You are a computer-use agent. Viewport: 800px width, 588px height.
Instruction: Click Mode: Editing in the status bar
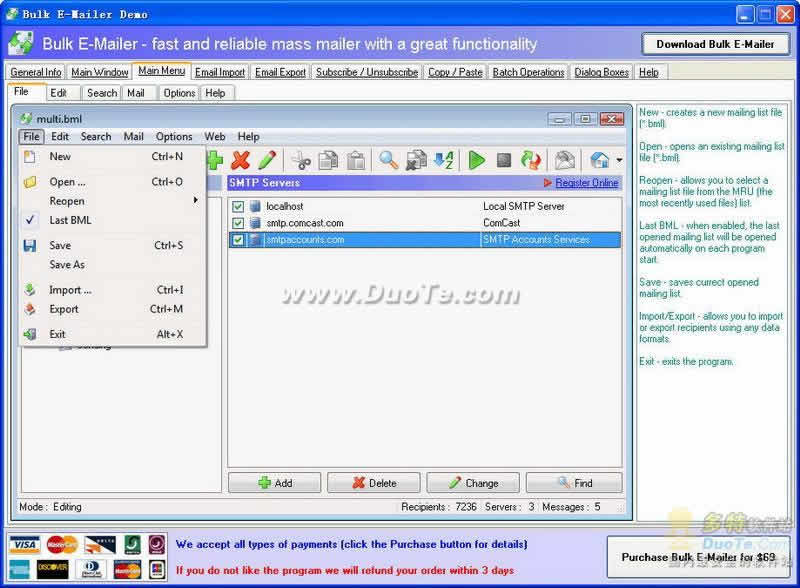coord(50,507)
